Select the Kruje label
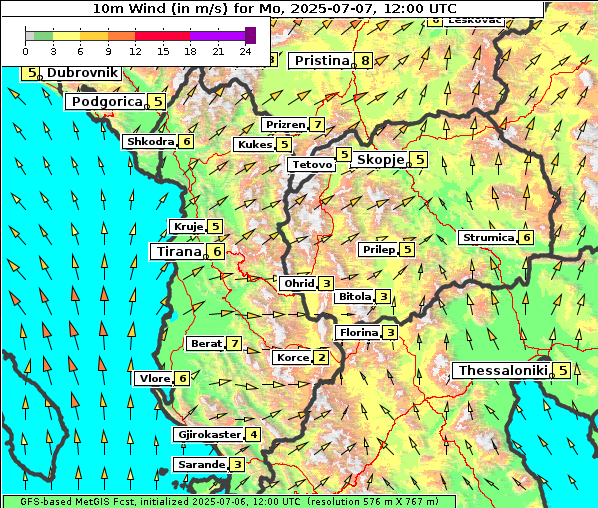The image size is (598, 508). (188, 227)
